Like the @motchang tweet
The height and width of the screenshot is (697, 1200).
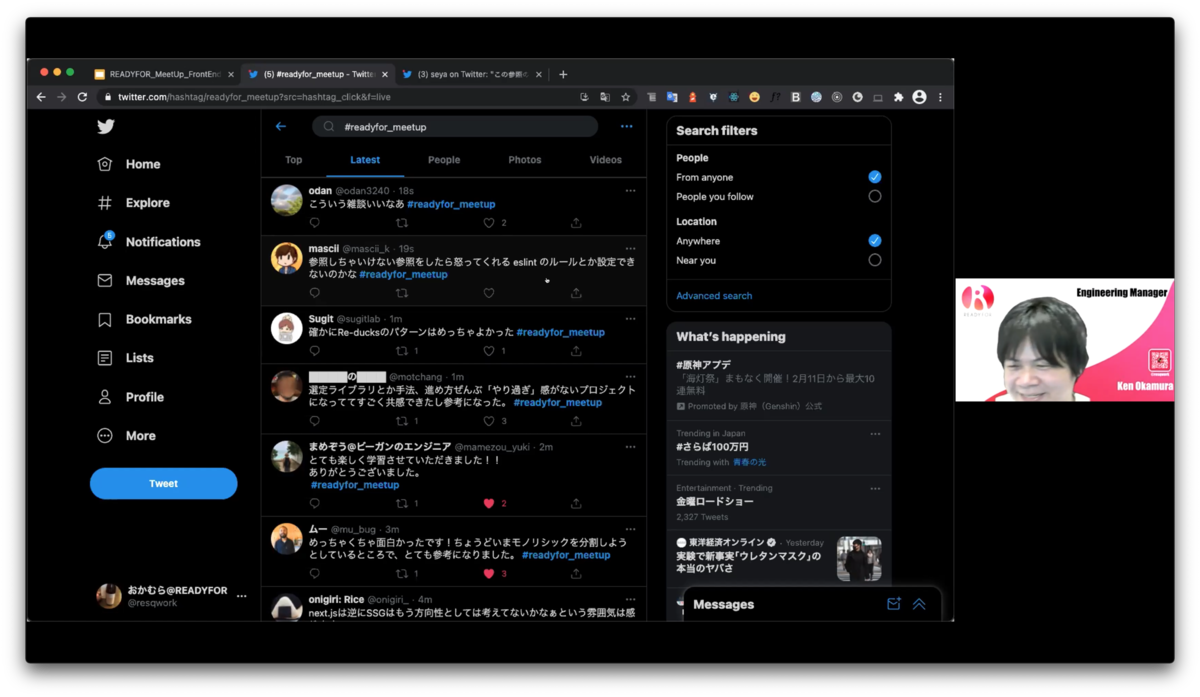(x=489, y=421)
